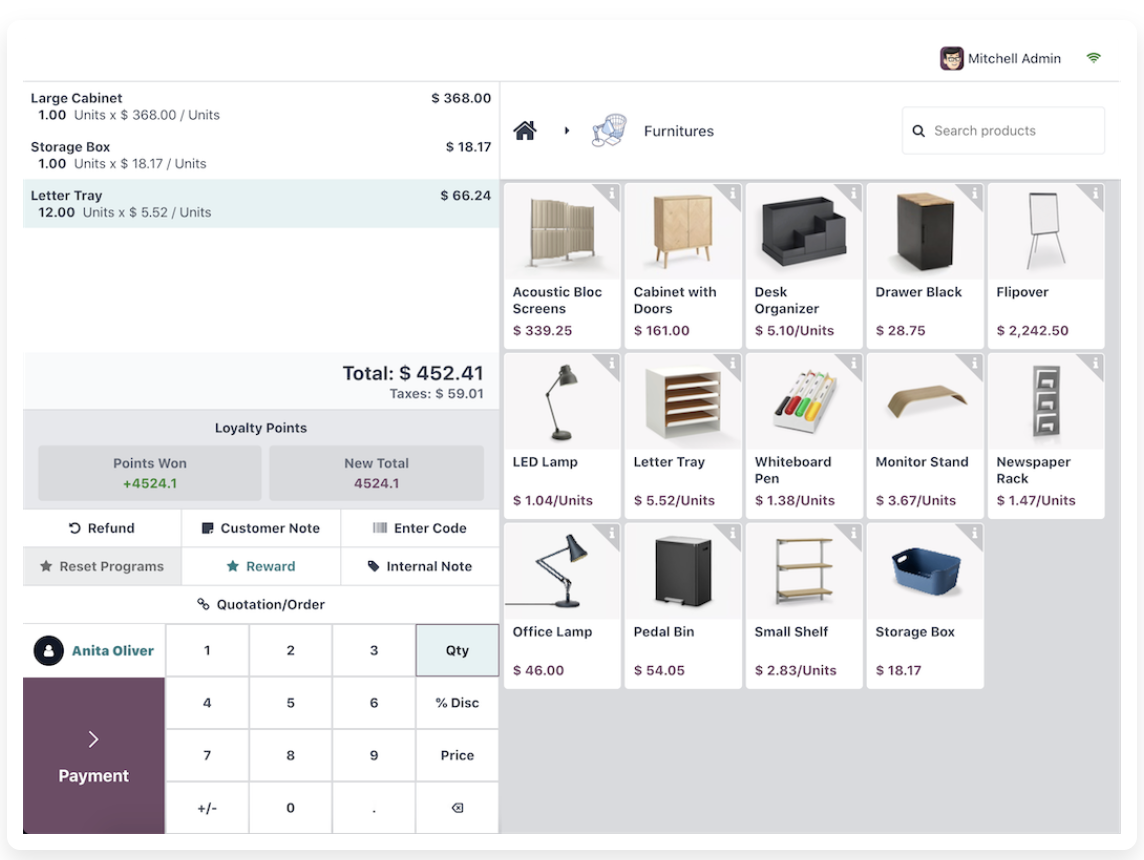This screenshot has height=860, width=1144.
Task: Tap numpad key 2
Action: [290, 650]
